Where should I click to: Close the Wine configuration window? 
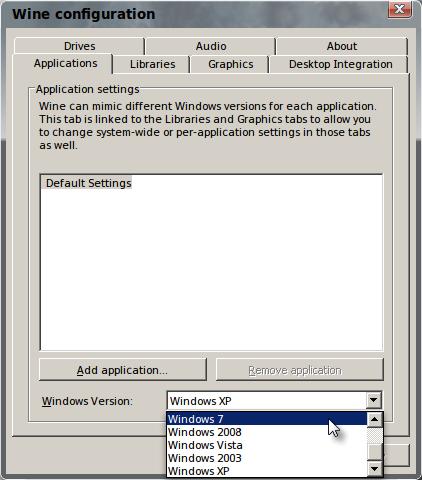[399, 9]
